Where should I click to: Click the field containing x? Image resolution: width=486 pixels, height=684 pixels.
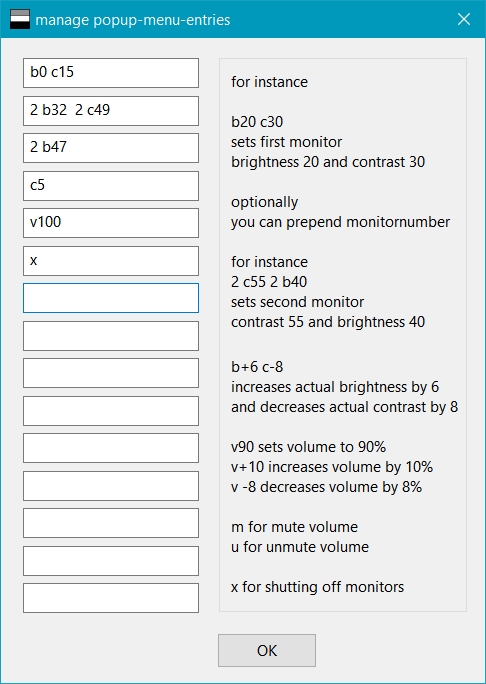pos(111,261)
